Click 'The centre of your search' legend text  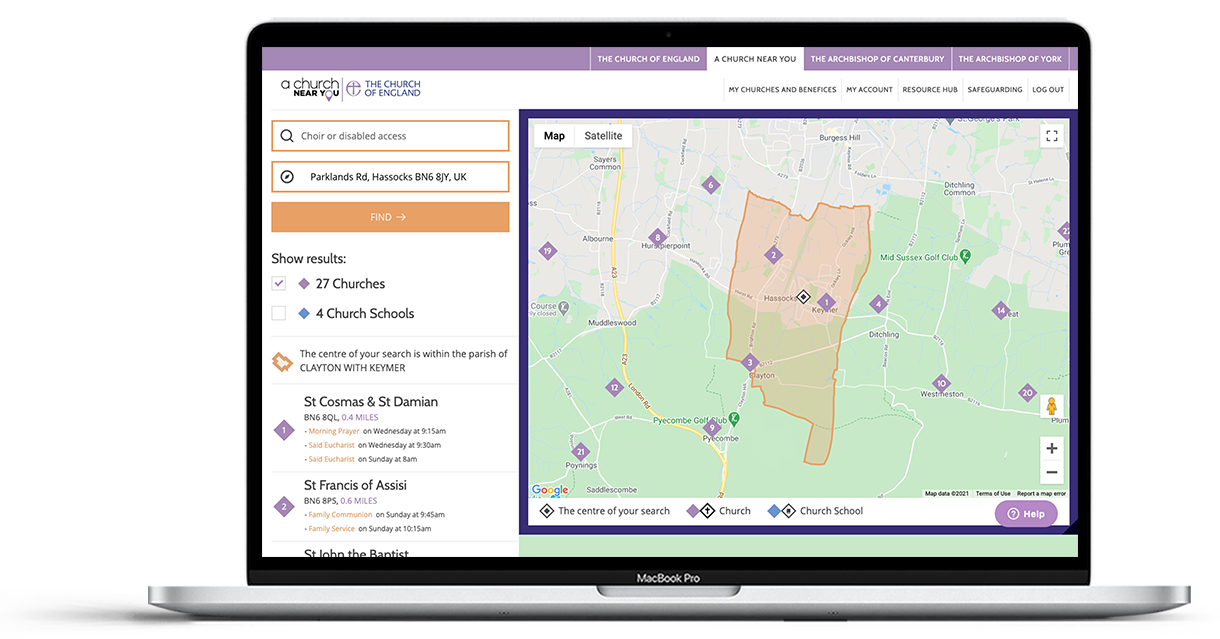pos(614,511)
